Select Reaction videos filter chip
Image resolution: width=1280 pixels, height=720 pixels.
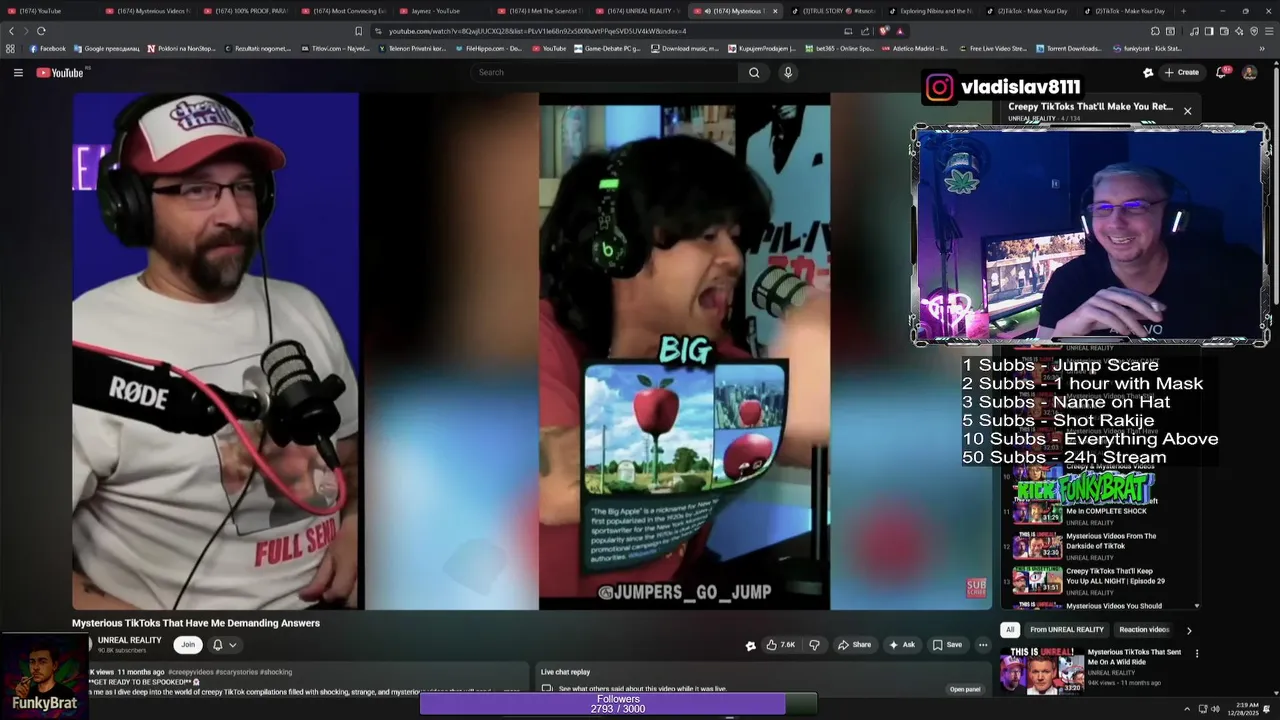point(1144,630)
